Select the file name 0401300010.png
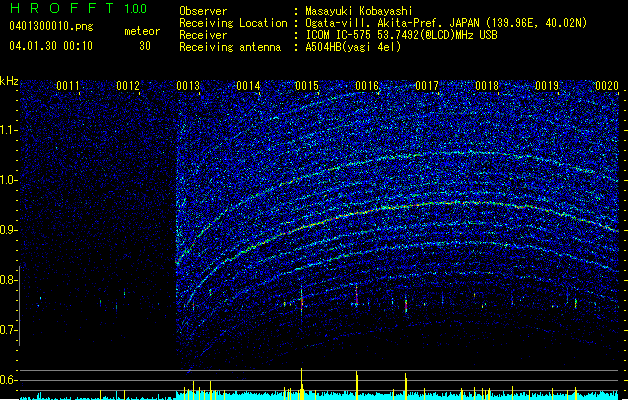Image resolution: width=629 pixels, height=400 pixels. point(51,26)
